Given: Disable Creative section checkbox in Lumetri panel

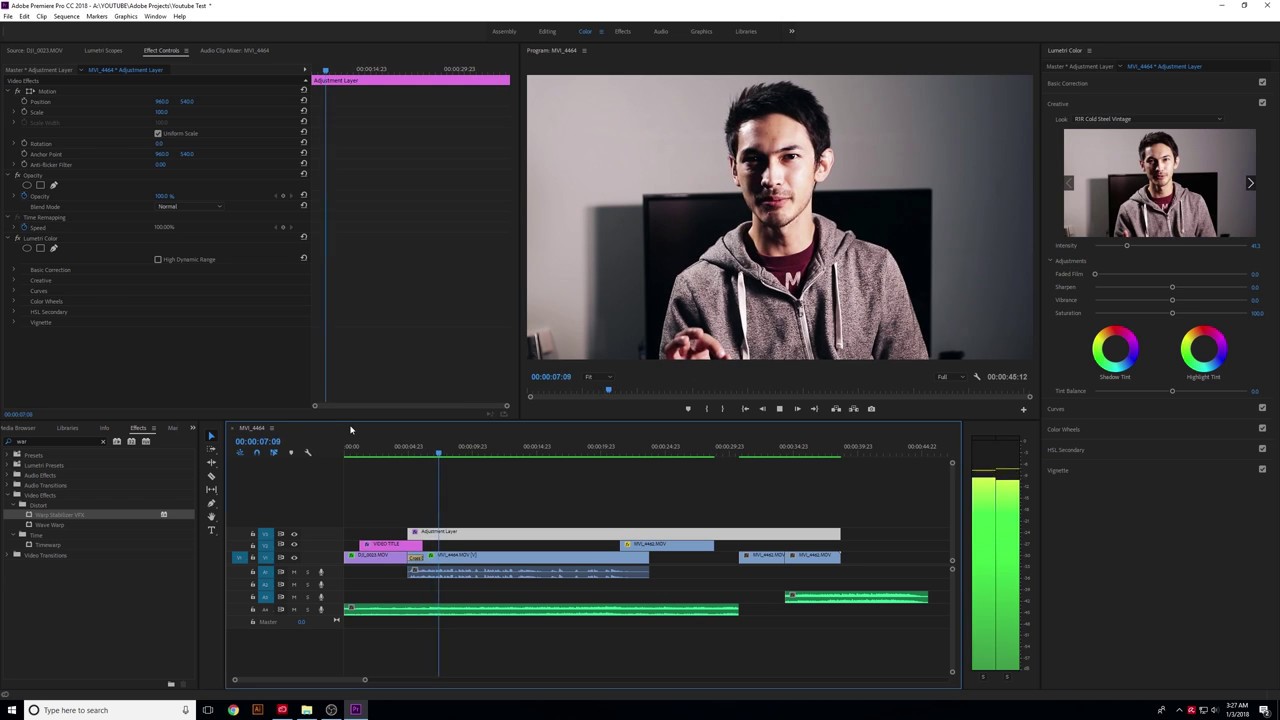Looking at the screenshot, I should (x=1262, y=103).
